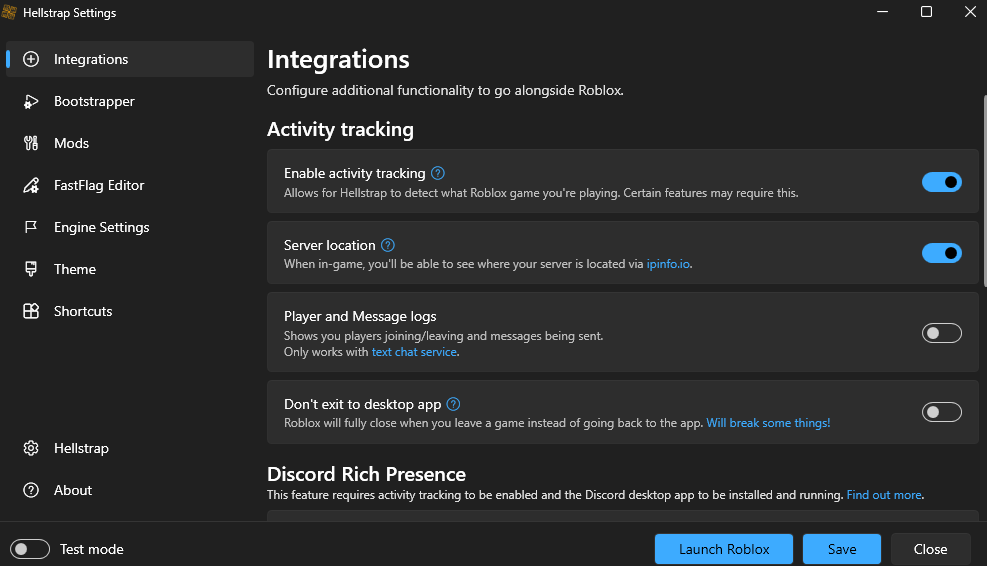The width and height of the screenshot is (987, 566).
Task: Minimize the Hellstrap Settings window
Action: pos(883,12)
